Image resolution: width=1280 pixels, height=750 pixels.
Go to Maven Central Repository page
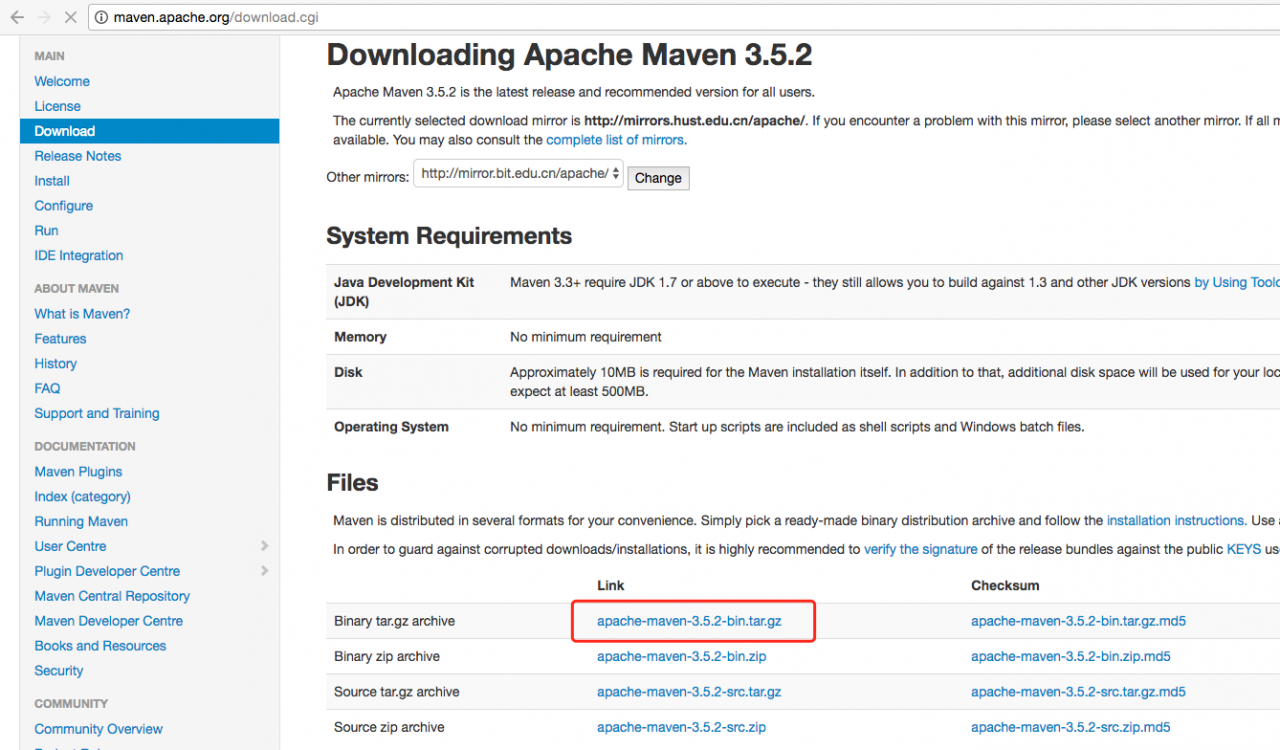point(112,596)
